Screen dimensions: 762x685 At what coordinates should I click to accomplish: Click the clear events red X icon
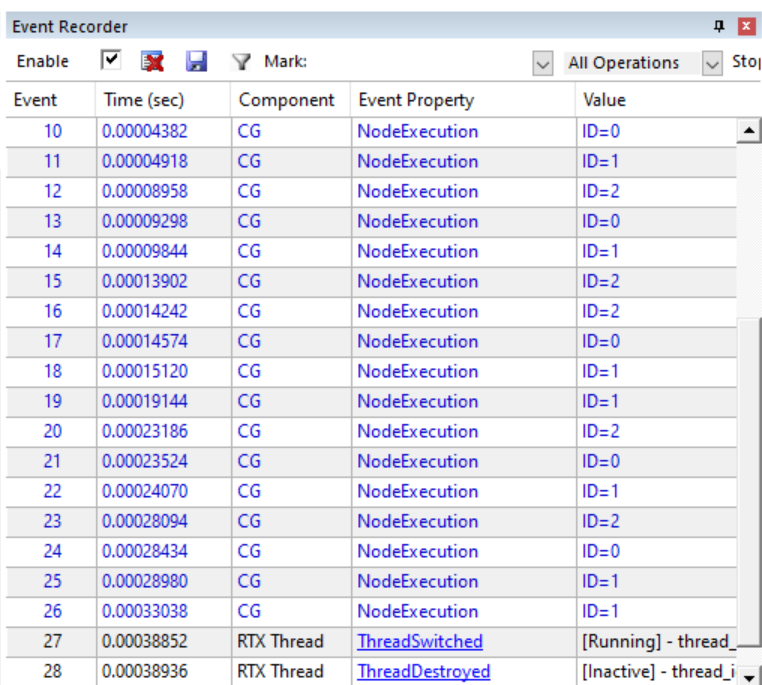click(x=153, y=62)
